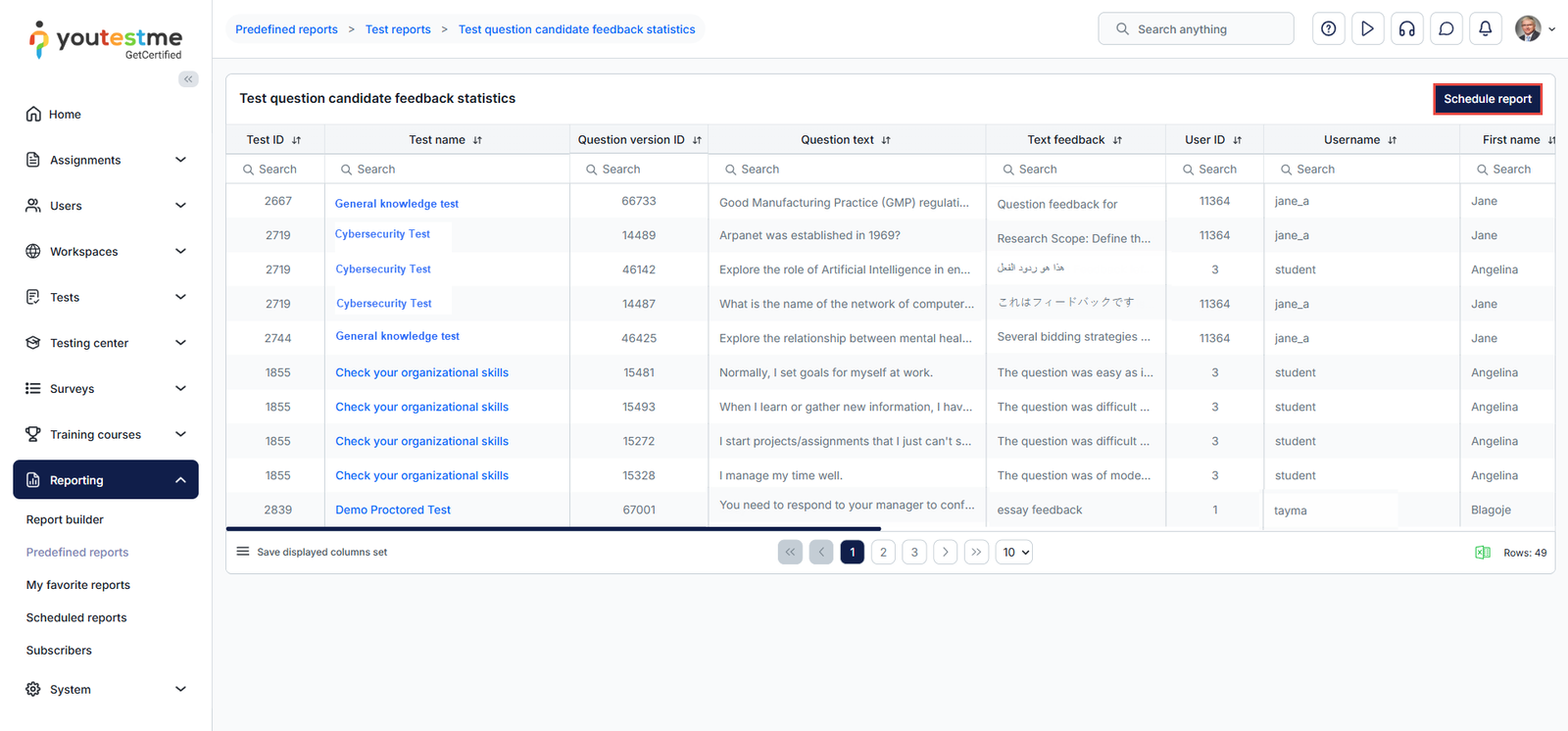Image resolution: width=1568 pixels, height=731 pixels.
Task: Collapse sidebar with double-chevron icon
Action: 188,79
